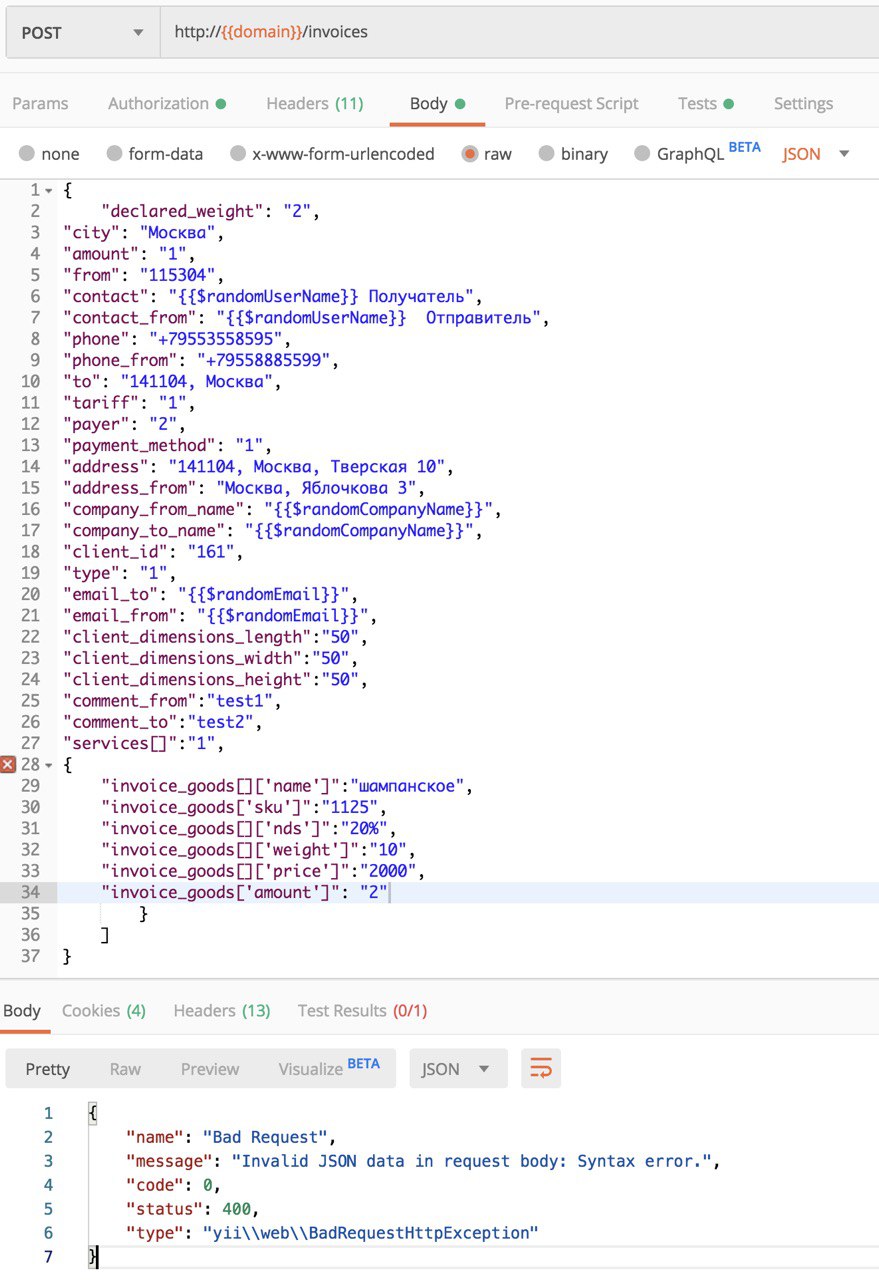Toggle the wrap lines icon in response
The image size is (879, 1280).
click(541, 1068)
